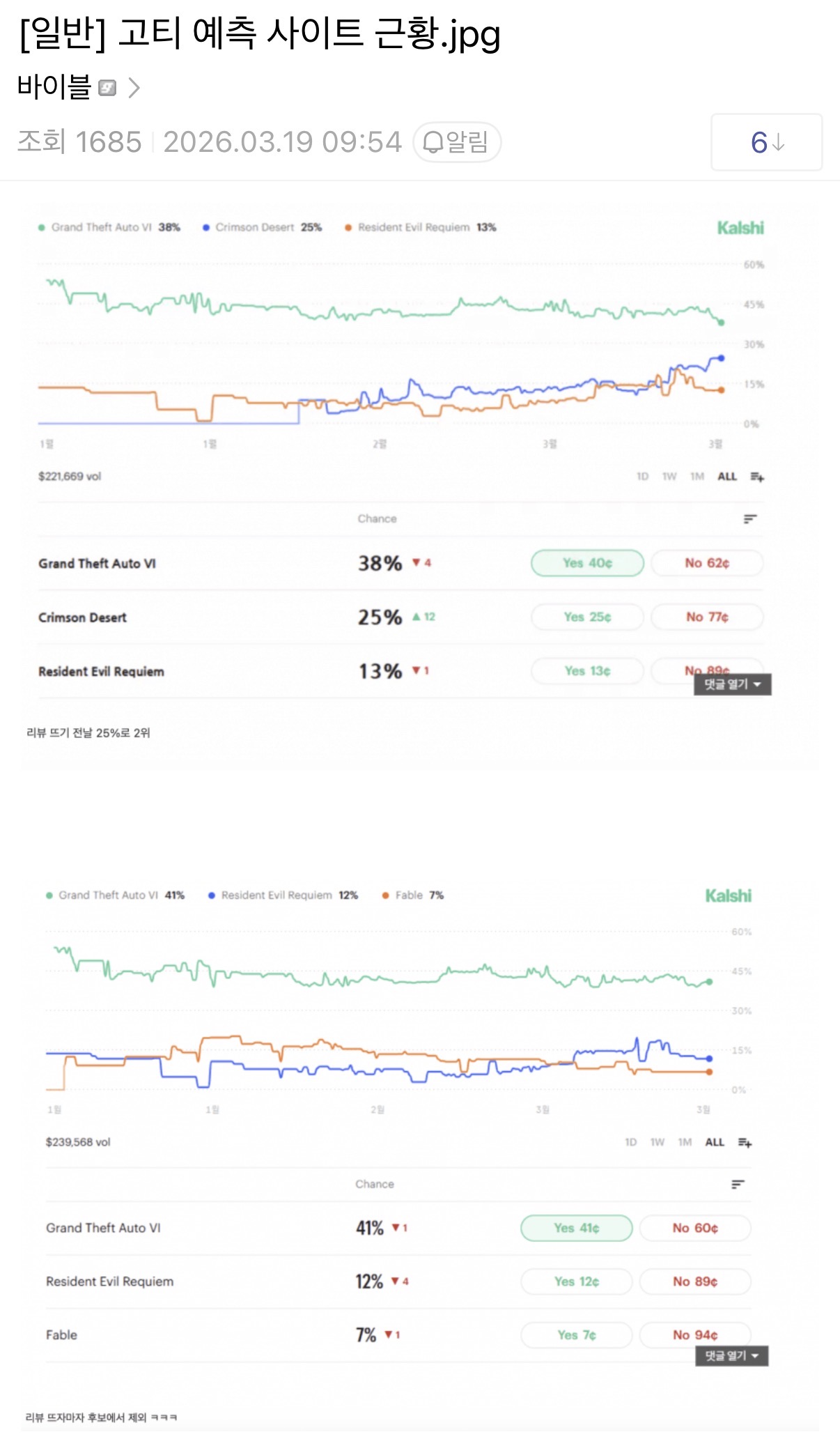Select Yes 7¢ for Fable

(576, 1335)
